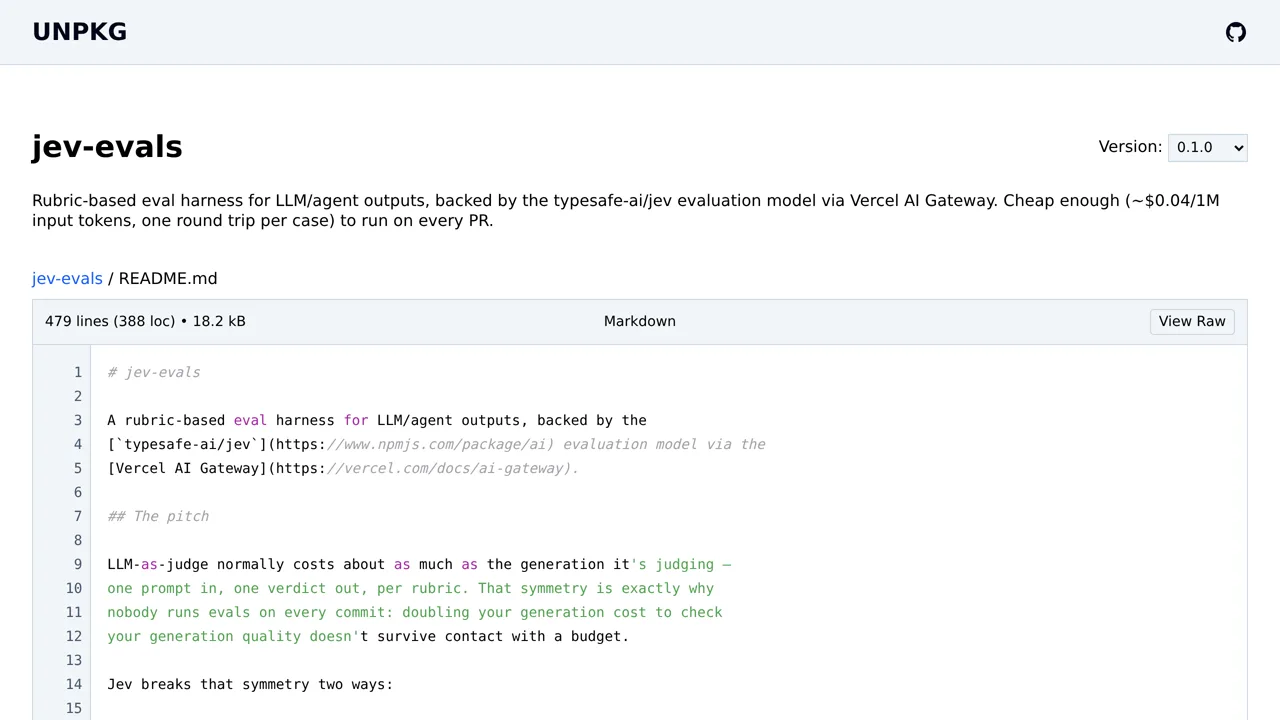Click the package description paragraph
This screenshot has width=1280, height=720.
[x=626, y=210]
